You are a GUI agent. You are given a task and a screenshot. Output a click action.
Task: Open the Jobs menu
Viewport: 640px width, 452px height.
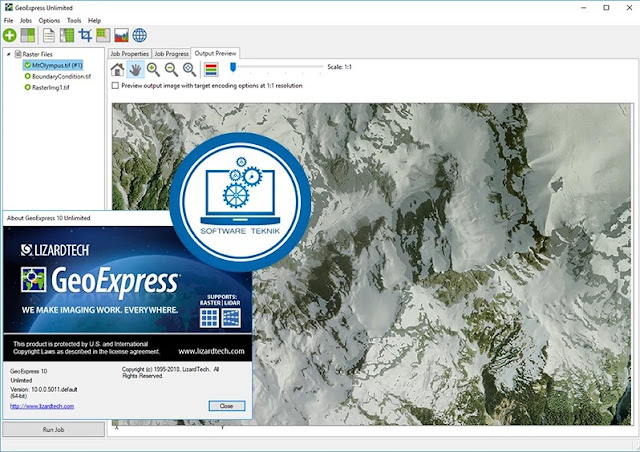[x=26, y=20]
